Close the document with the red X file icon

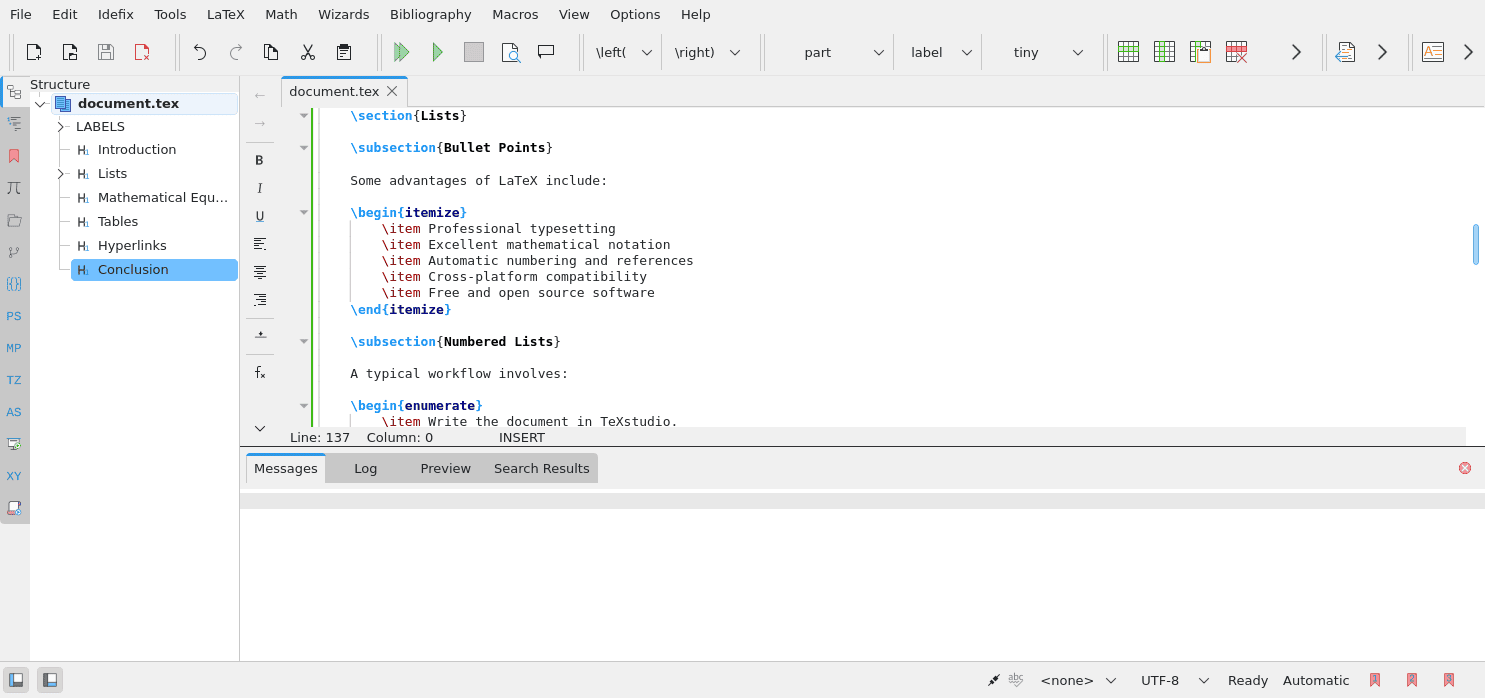point(142,52)
